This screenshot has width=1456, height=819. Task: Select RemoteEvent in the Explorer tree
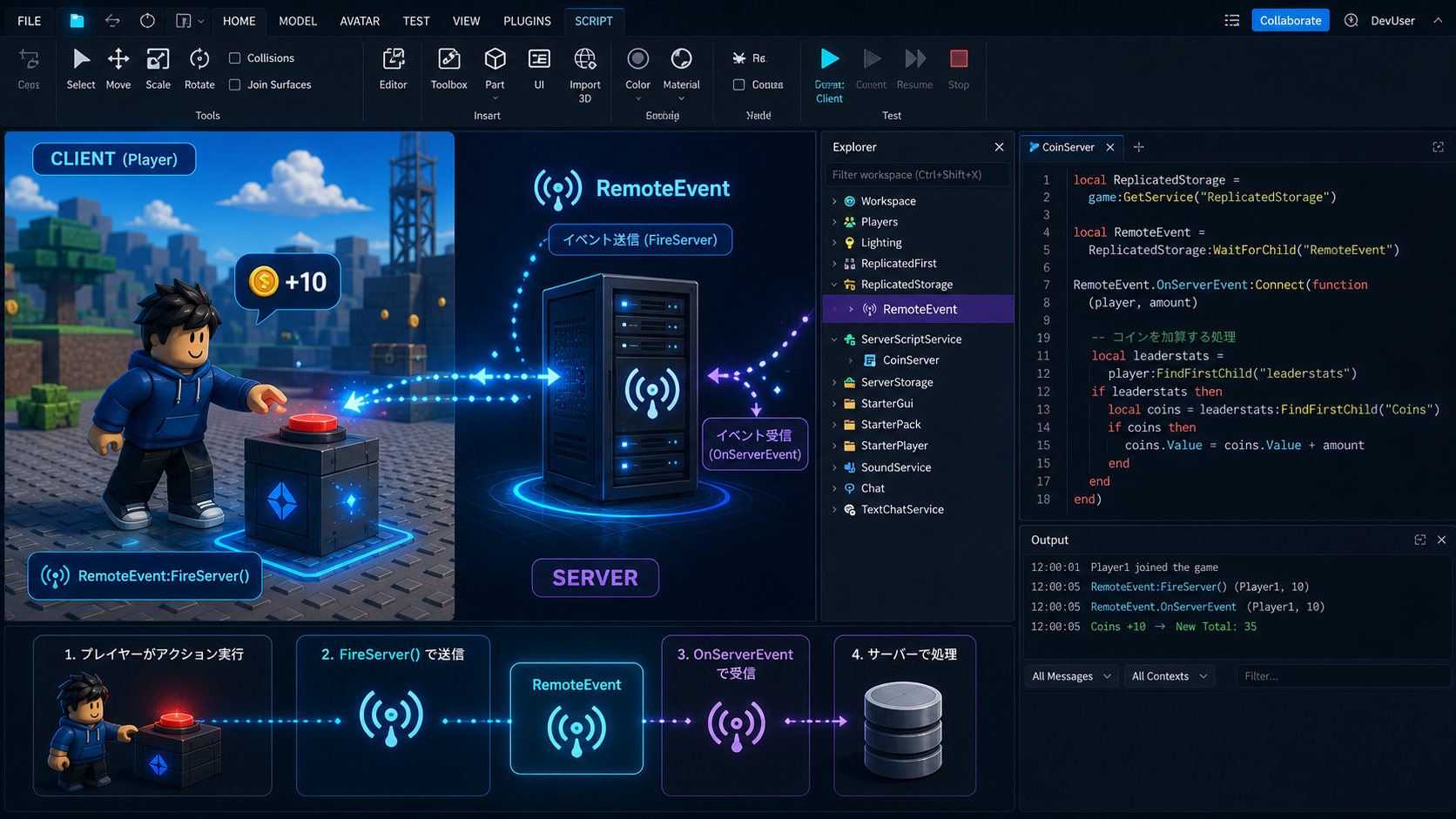919,309
